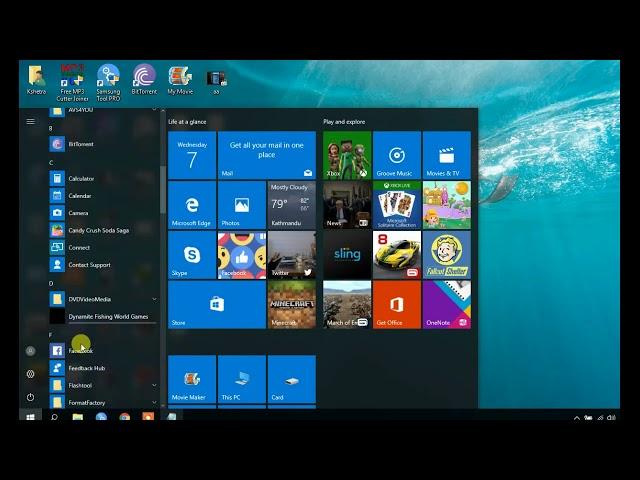
Task: Expand the Flashtool folder
Action: tap(154, 385)
